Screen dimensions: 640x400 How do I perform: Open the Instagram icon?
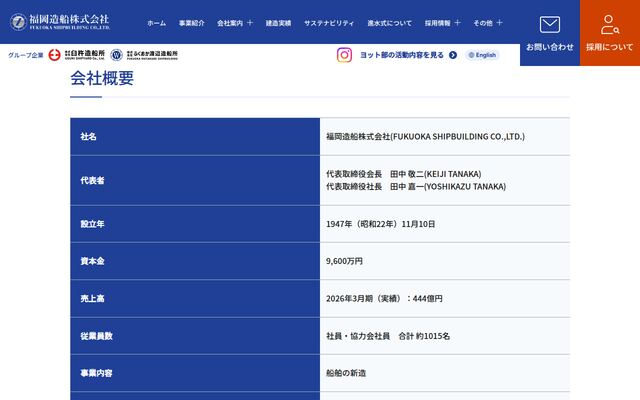click(x=344, y=55)
